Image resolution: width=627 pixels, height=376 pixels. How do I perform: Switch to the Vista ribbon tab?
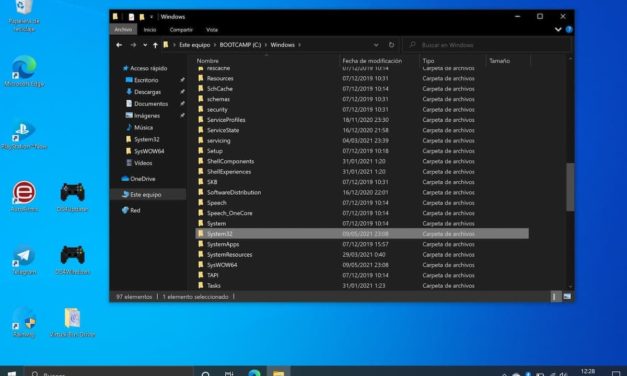(x=212, y=30)
